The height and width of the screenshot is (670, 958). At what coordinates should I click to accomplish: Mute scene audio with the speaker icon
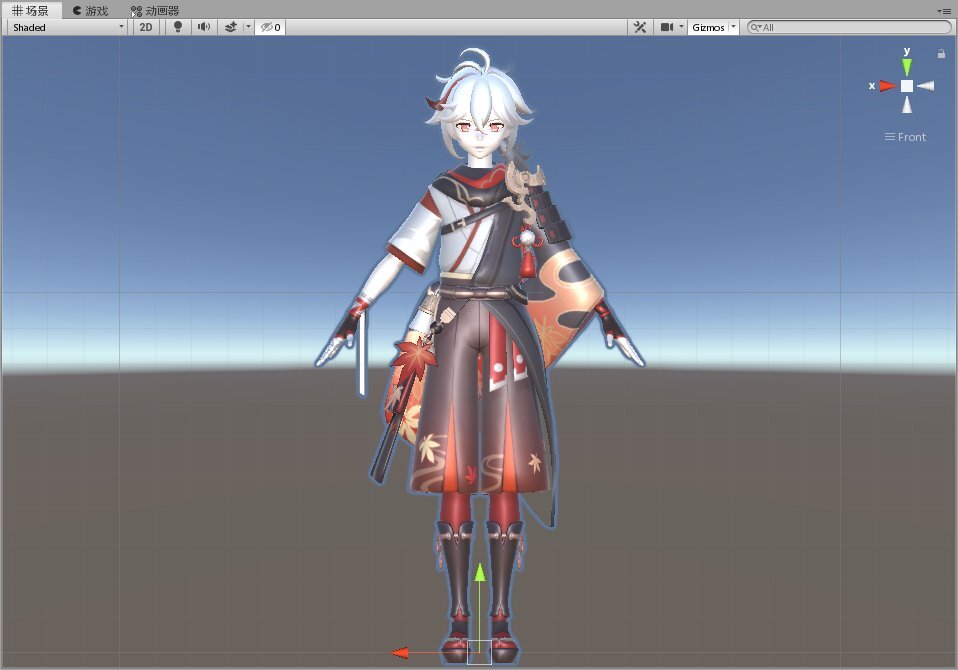pyautogui.click(x=204, y=27)
